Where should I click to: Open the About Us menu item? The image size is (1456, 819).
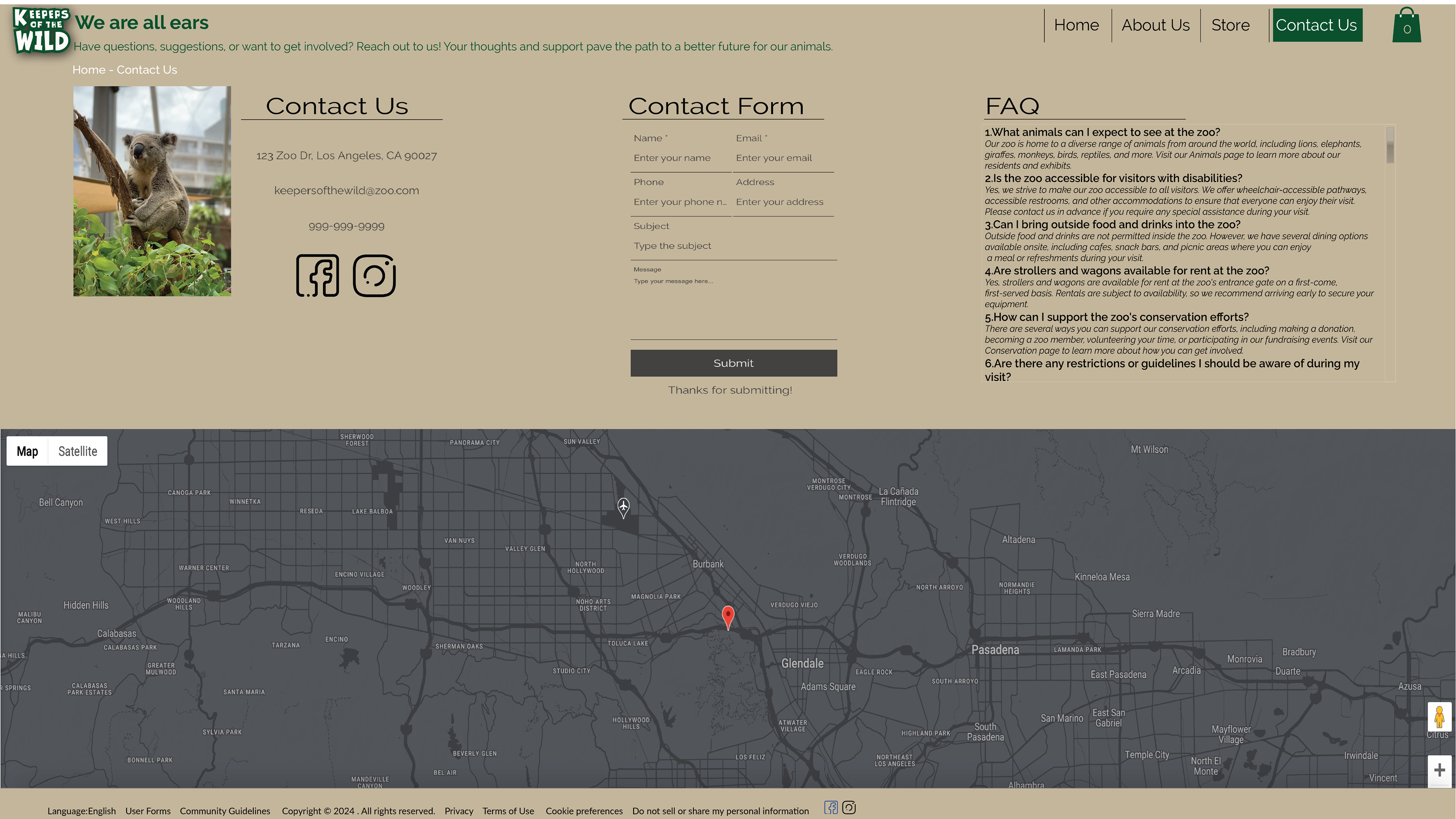click(1155, 25)
